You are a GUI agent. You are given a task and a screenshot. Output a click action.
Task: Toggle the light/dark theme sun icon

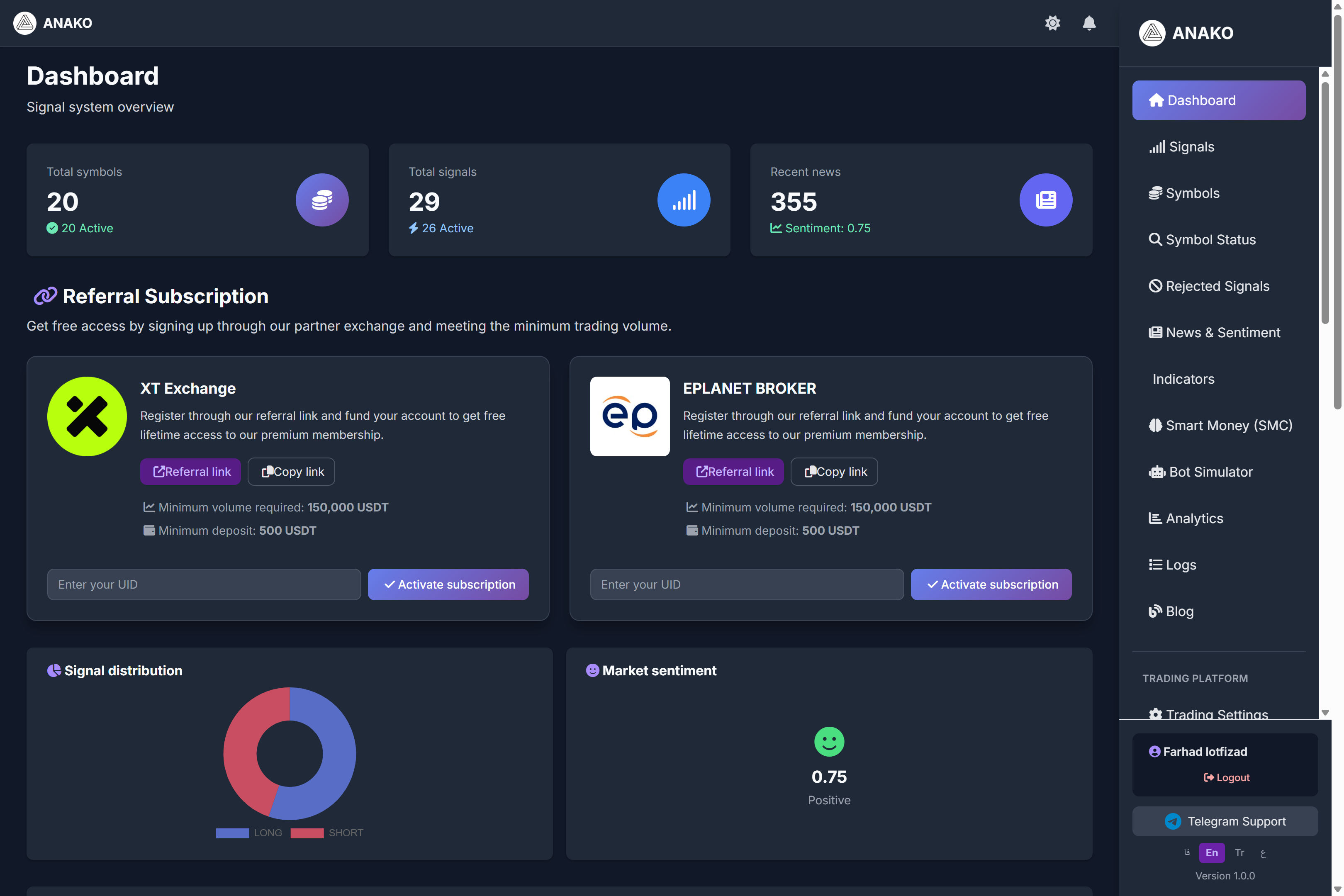pos(1052,23)
